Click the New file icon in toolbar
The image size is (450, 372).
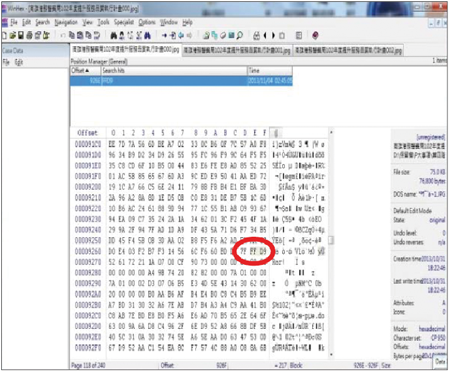coord(5,35)
